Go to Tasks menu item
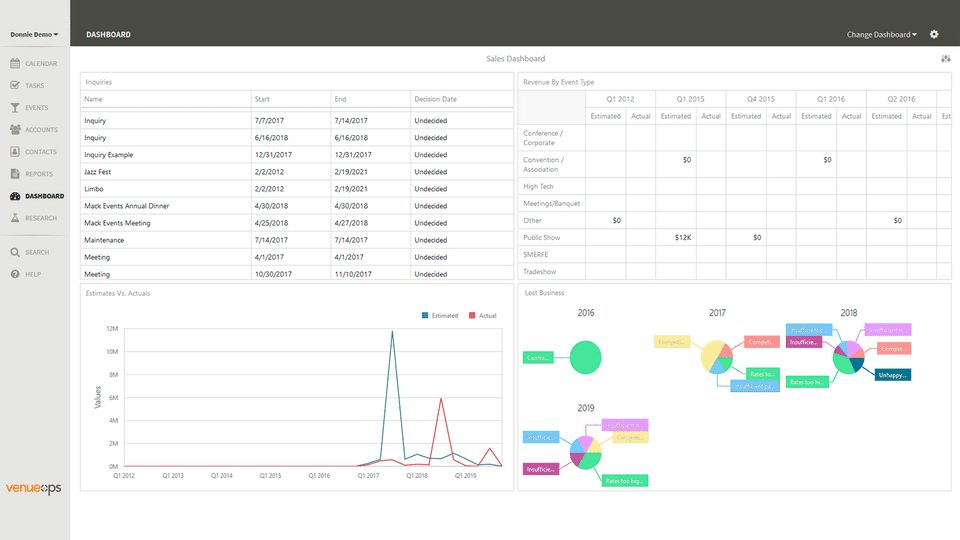 pyautogui.click(x=34, y=86)
